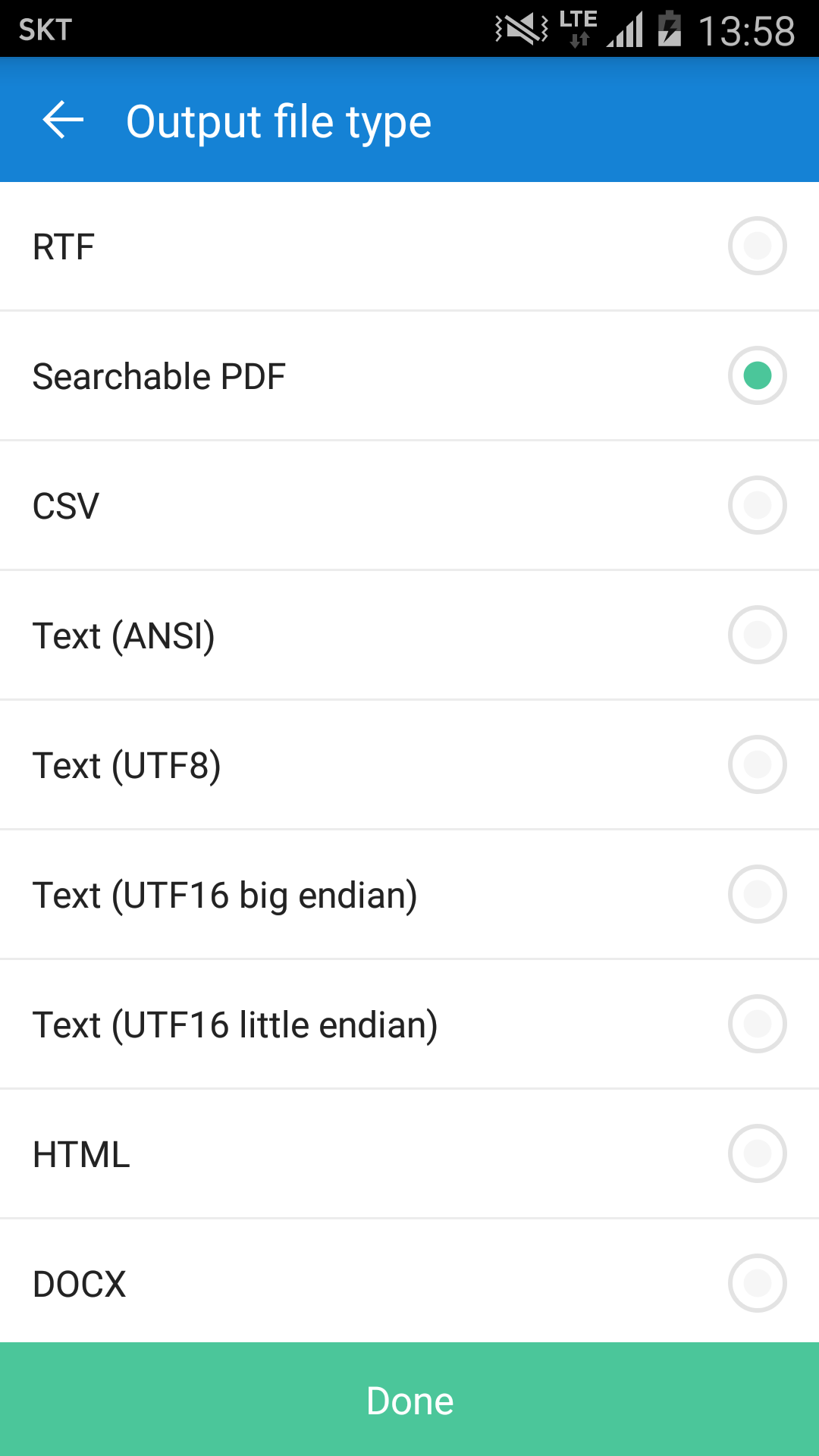Tap the battery charging status icon

pos(669,30)
